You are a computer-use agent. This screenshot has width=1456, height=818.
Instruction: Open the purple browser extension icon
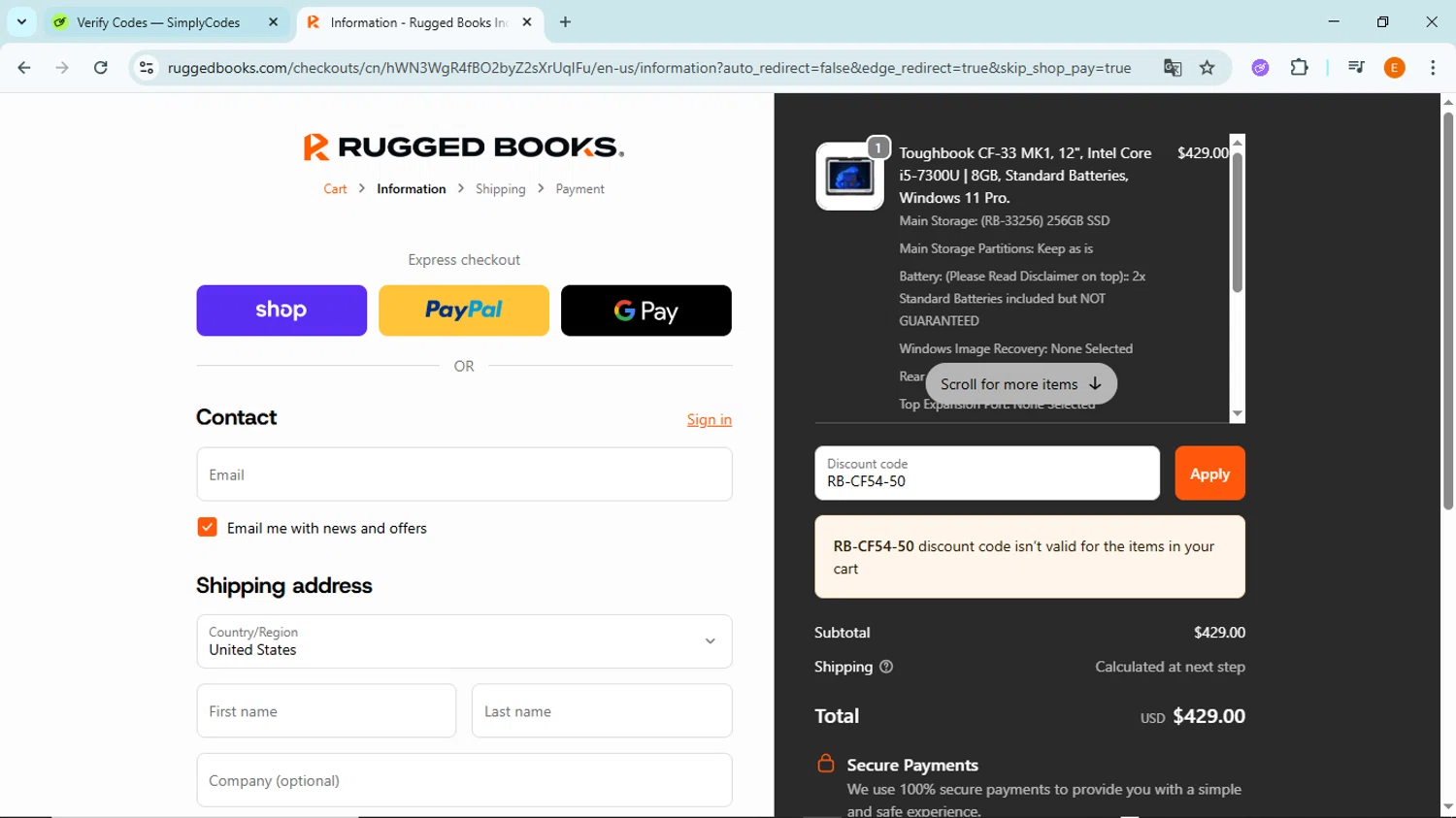(1260, 68)
